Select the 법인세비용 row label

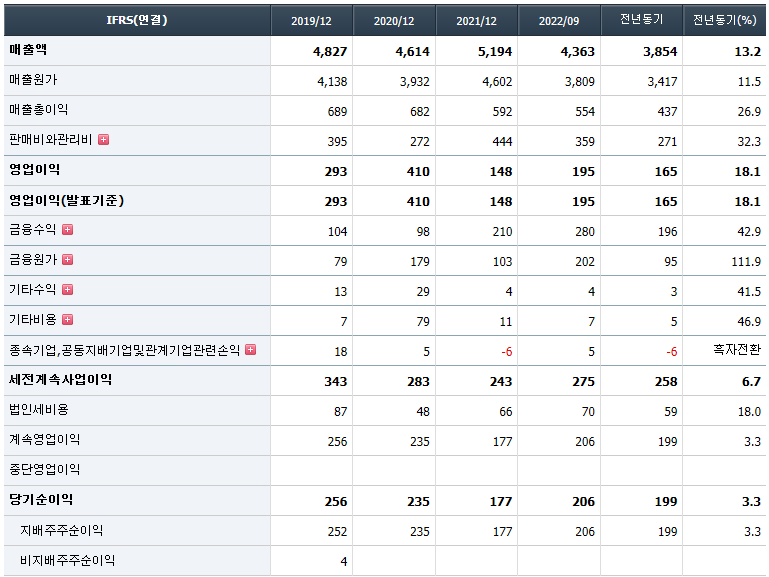coord(38,409)
